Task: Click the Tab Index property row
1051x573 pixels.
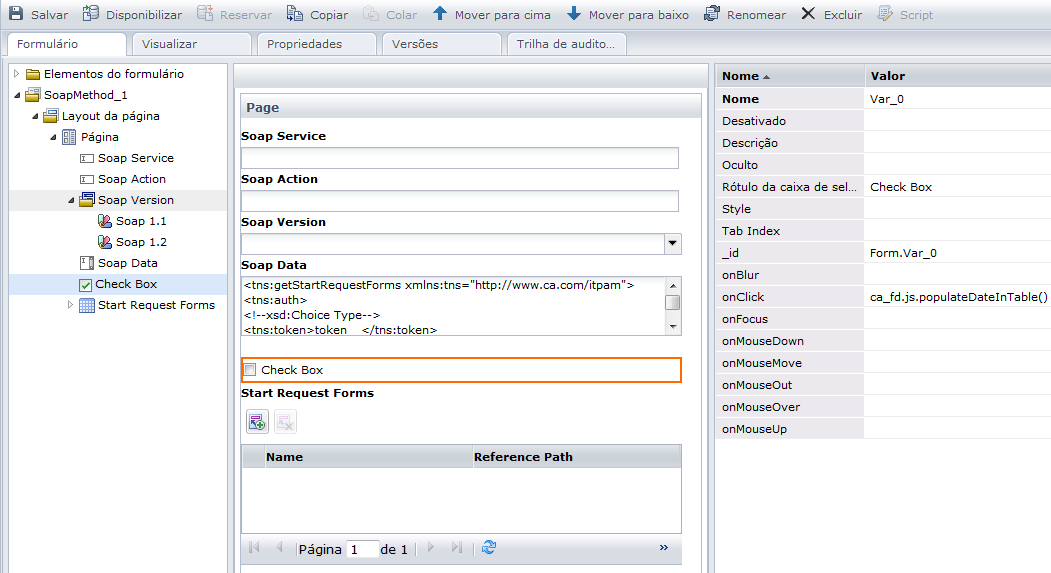Action: (883, 231)
